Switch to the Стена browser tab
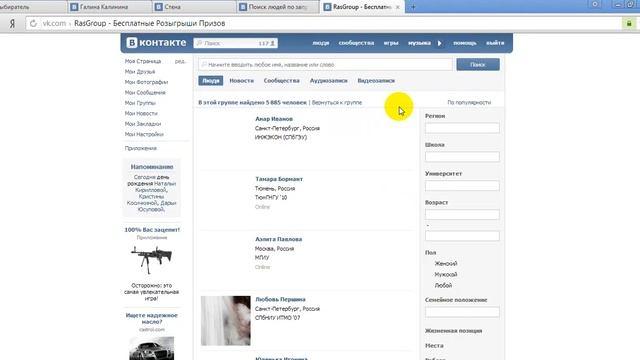This screenshot has height=360, width=640. (194, 7)
